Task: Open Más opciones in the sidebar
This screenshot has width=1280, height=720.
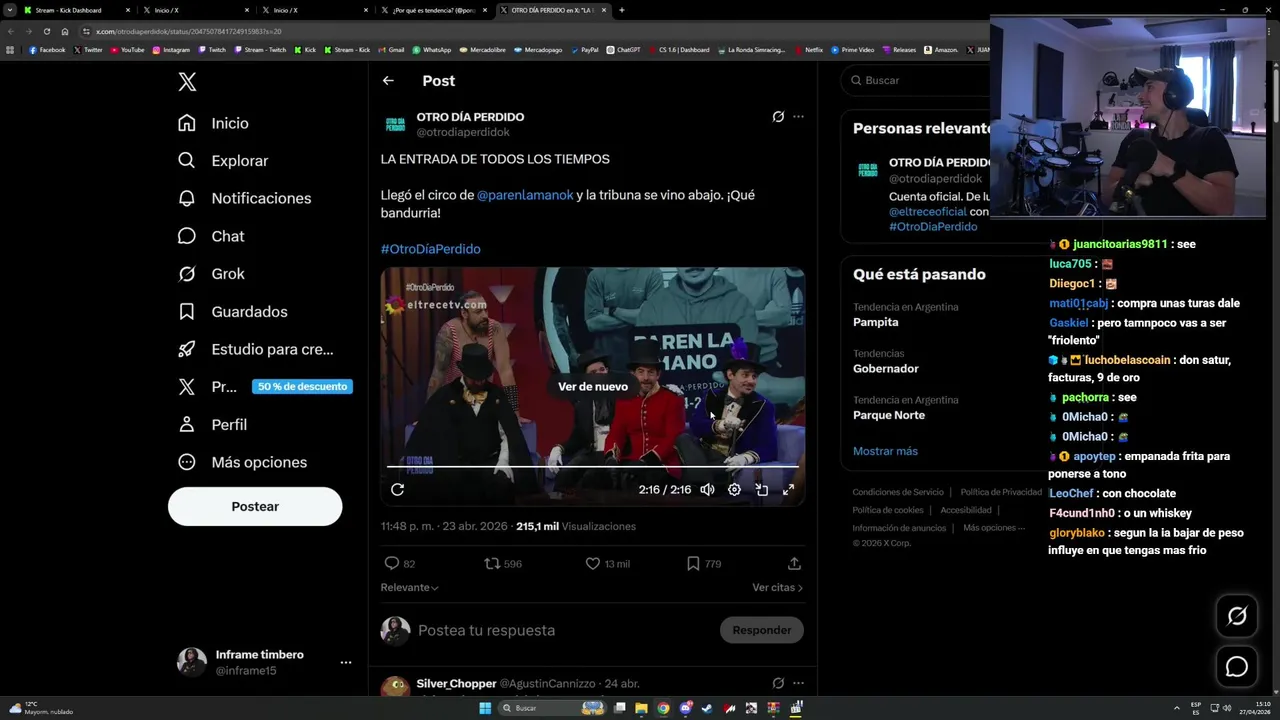Action: (x=242, y=462)
